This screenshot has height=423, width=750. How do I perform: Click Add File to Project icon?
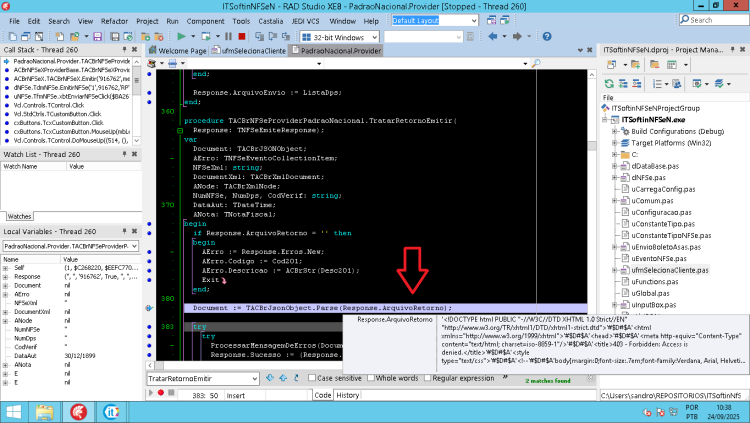coord(145,36)
